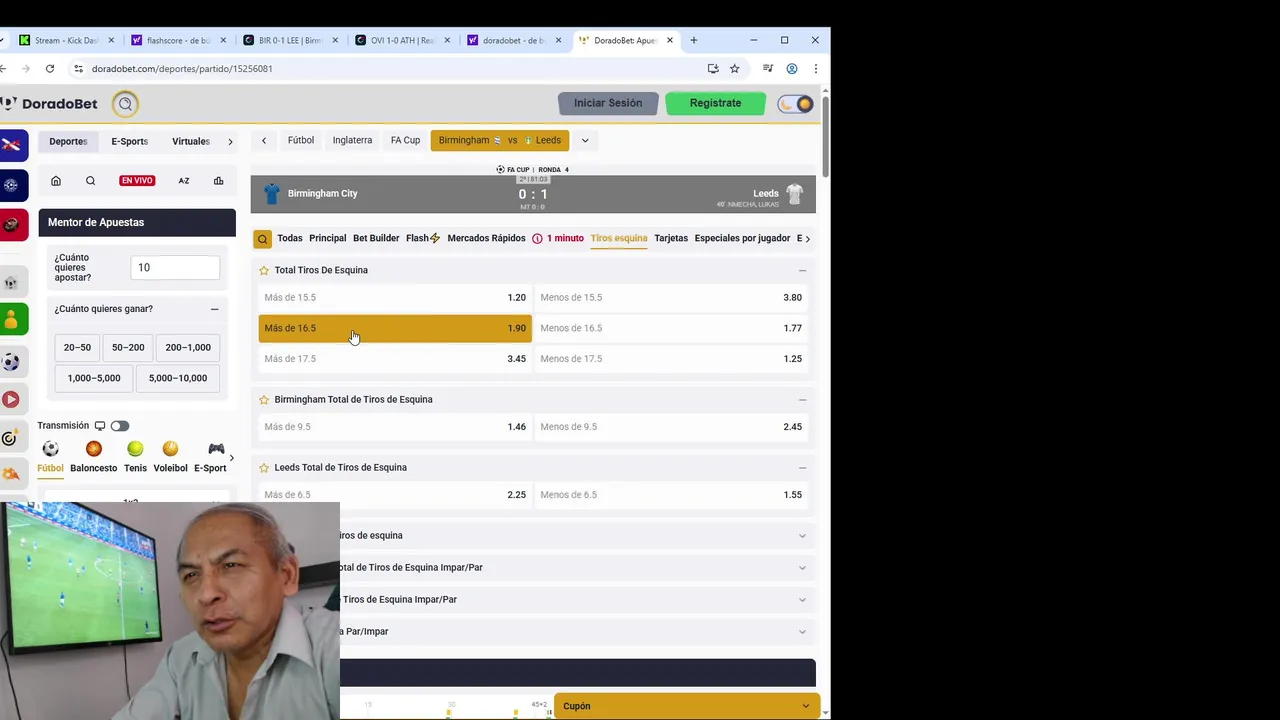Show more sport icons after E-Sport
1280x720 pixels.
click(x=232, y=458)
